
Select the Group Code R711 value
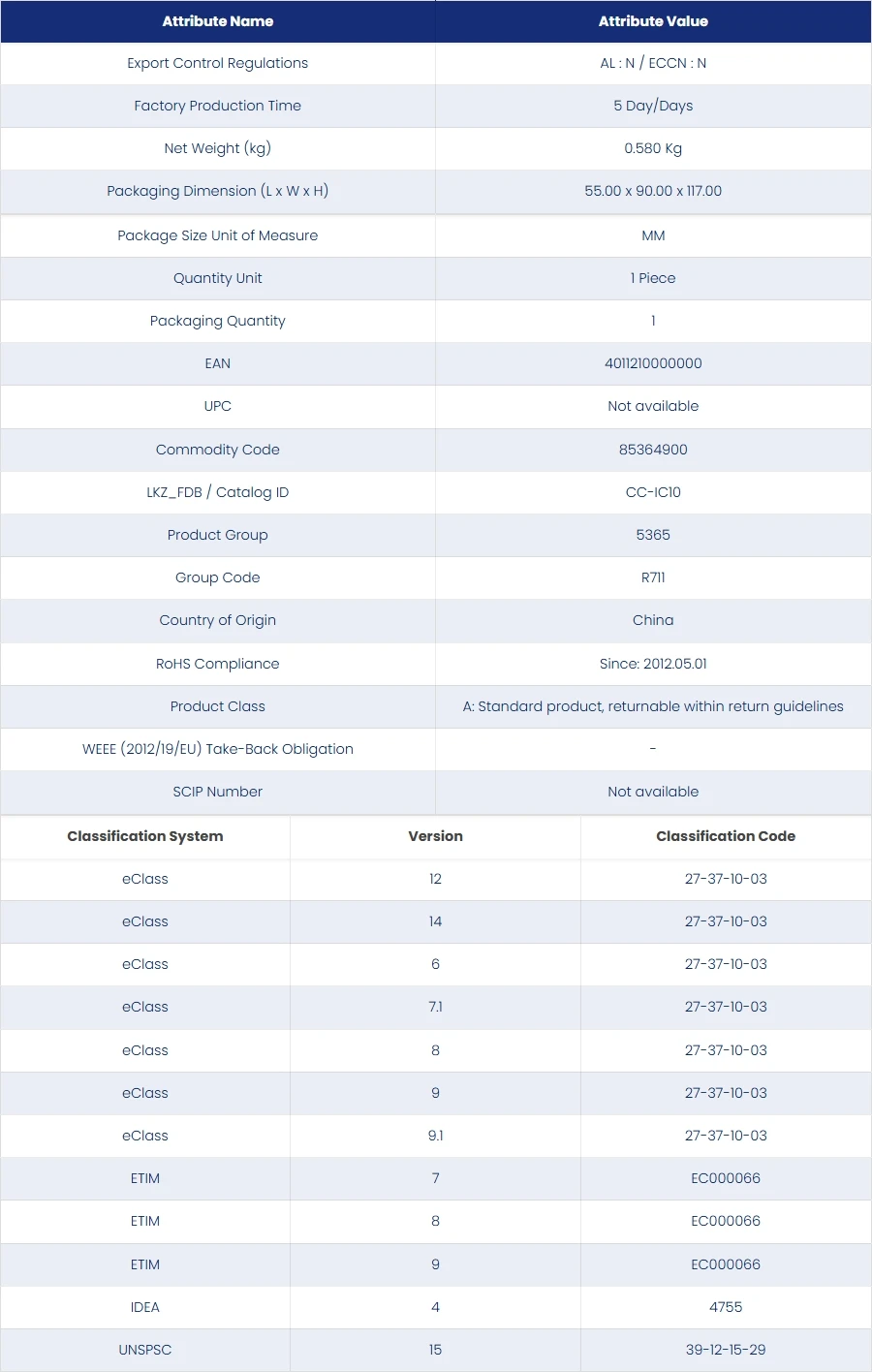coord(653,577)
